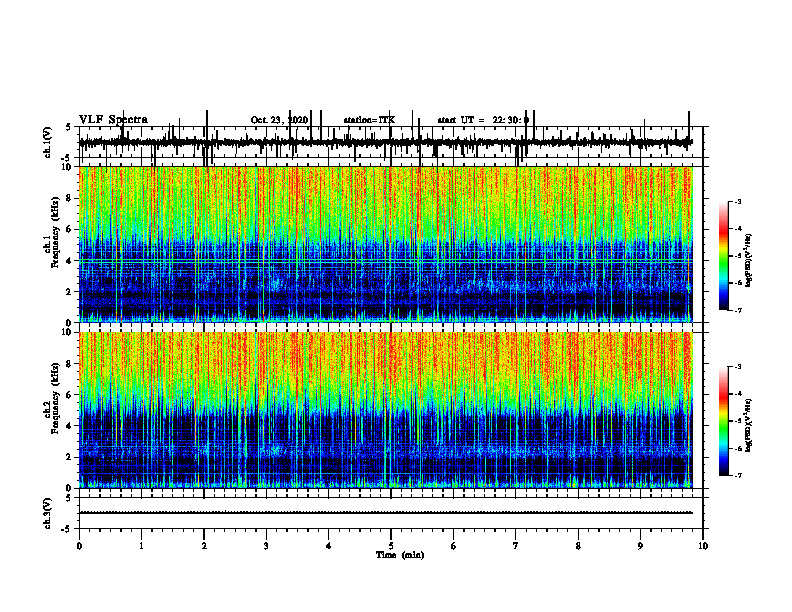The height and width of the screenshot is (612, 792).
Task: Click the ch.1 spectrogram color scale bar
Action: (723, 256)
